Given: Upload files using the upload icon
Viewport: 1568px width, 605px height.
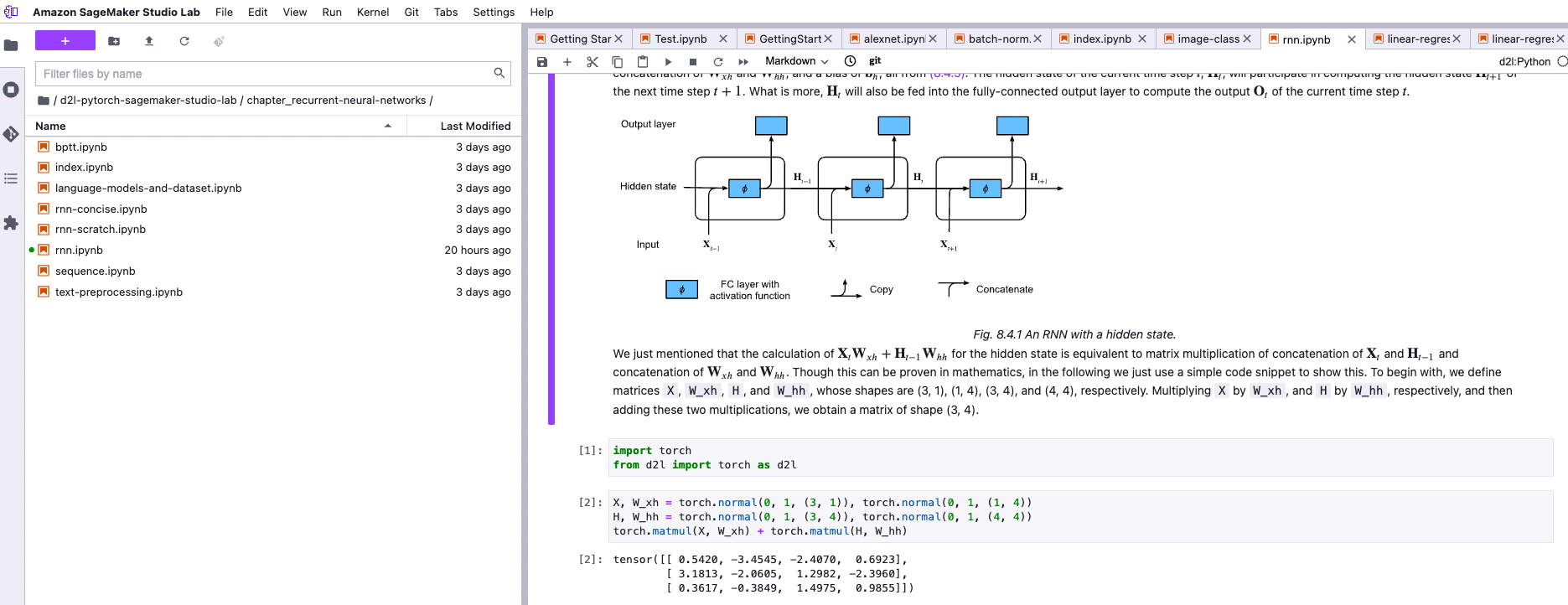Looking at the screenshot, I should [149, 41].
